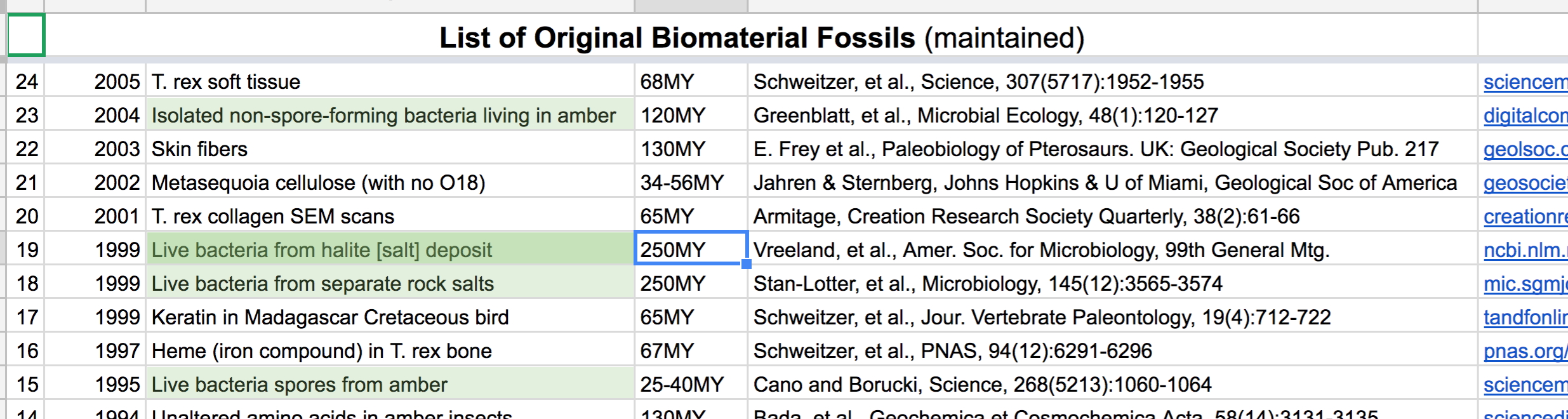The width and height of the screenshot is (1568, 419).
Task: Open the geosociety link for Metasequoia row
Action: [1525, 183]
